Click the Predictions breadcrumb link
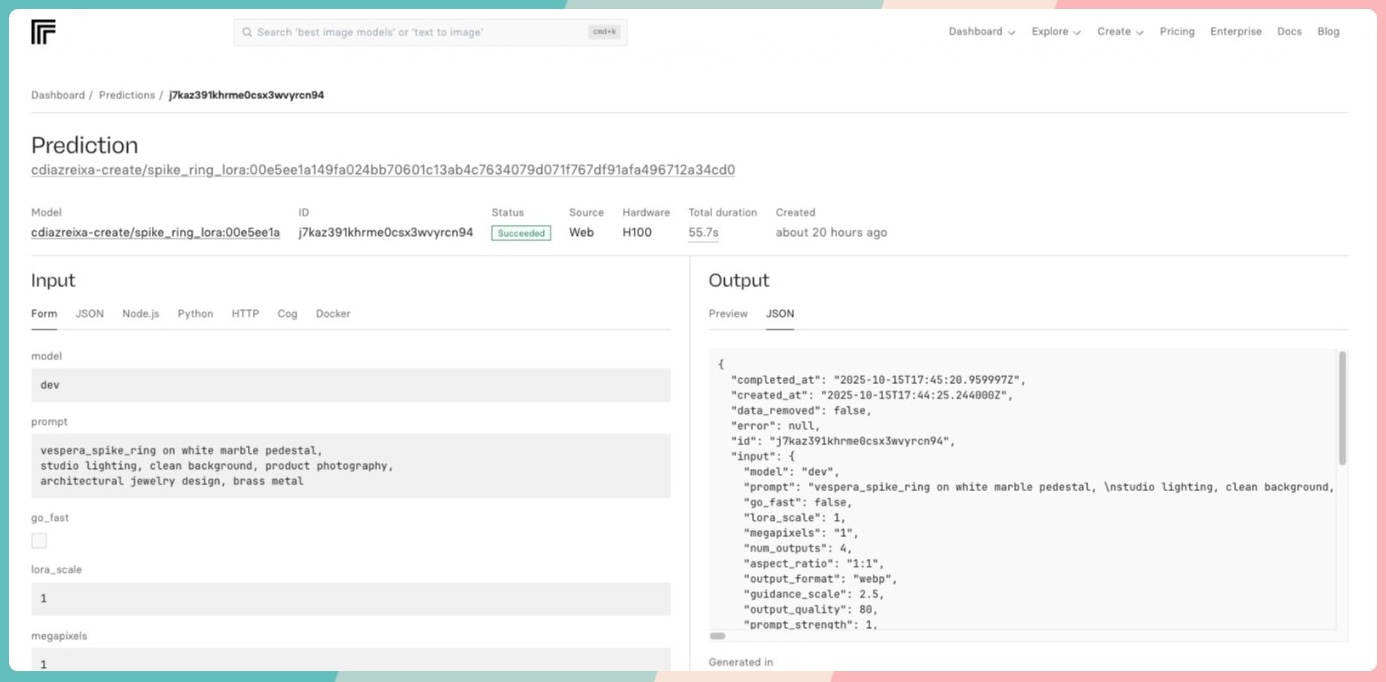This screenshot has height=682, width=1386. pyautogui.click(x=127, y=95)
